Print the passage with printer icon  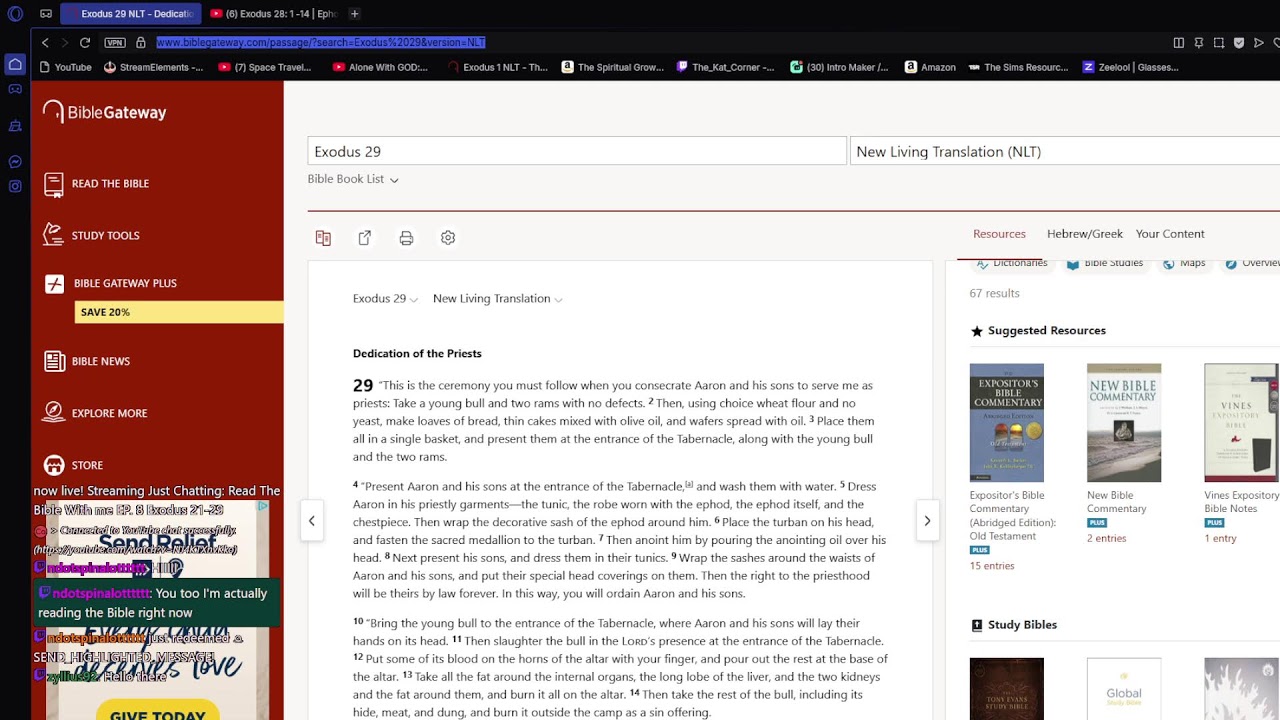click(406, 238)
